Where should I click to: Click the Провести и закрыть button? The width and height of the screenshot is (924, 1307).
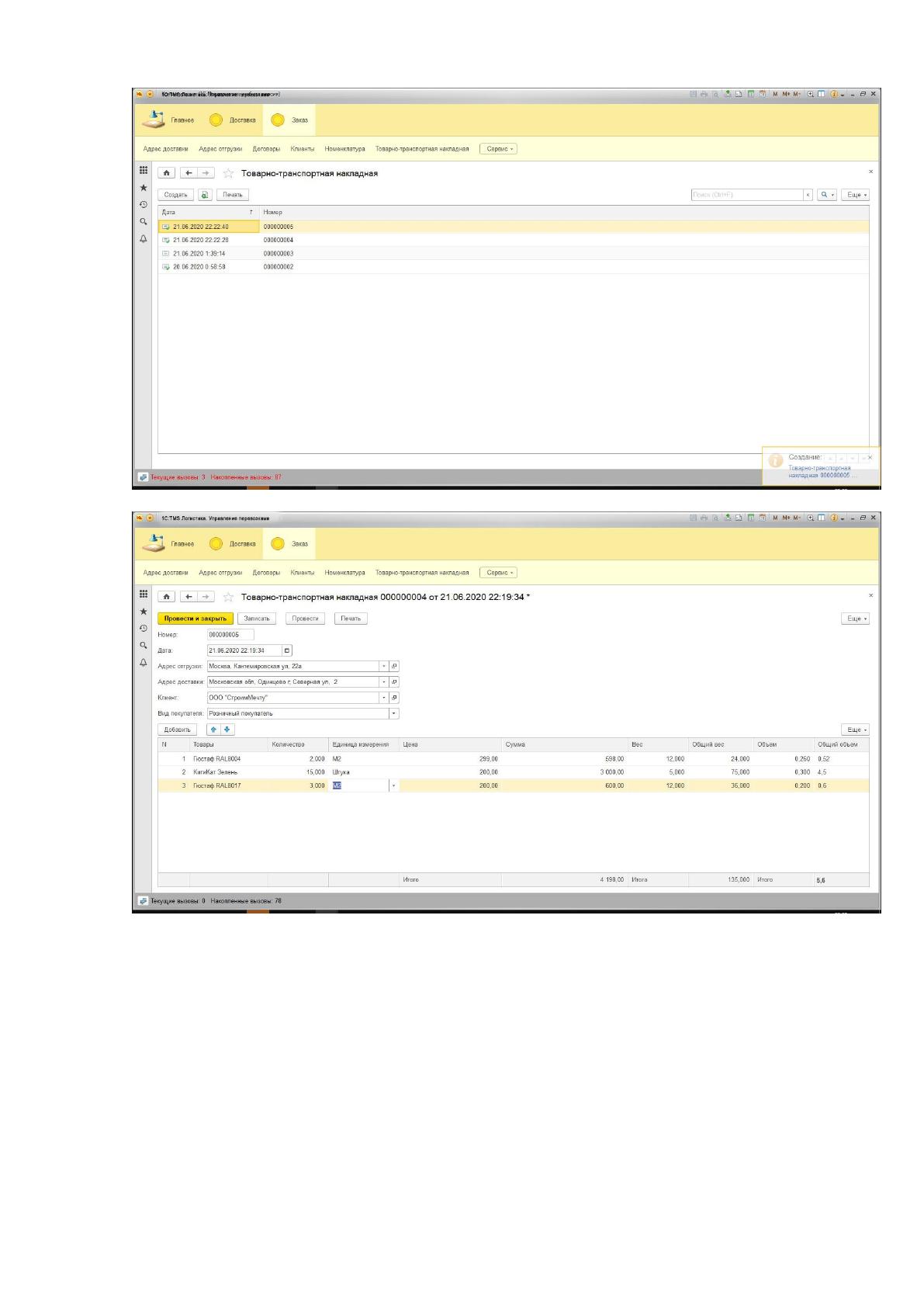tap(195, 619)
